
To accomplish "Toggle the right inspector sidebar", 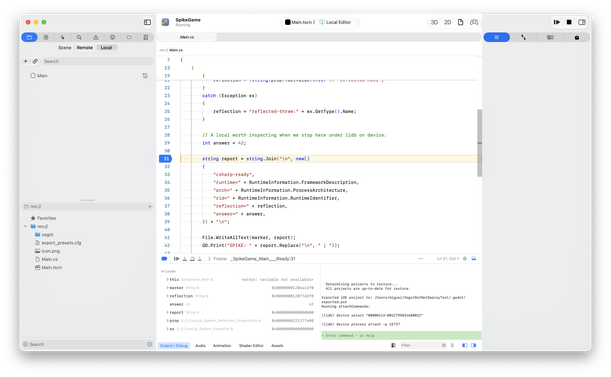I will click(x=582, y=22).
